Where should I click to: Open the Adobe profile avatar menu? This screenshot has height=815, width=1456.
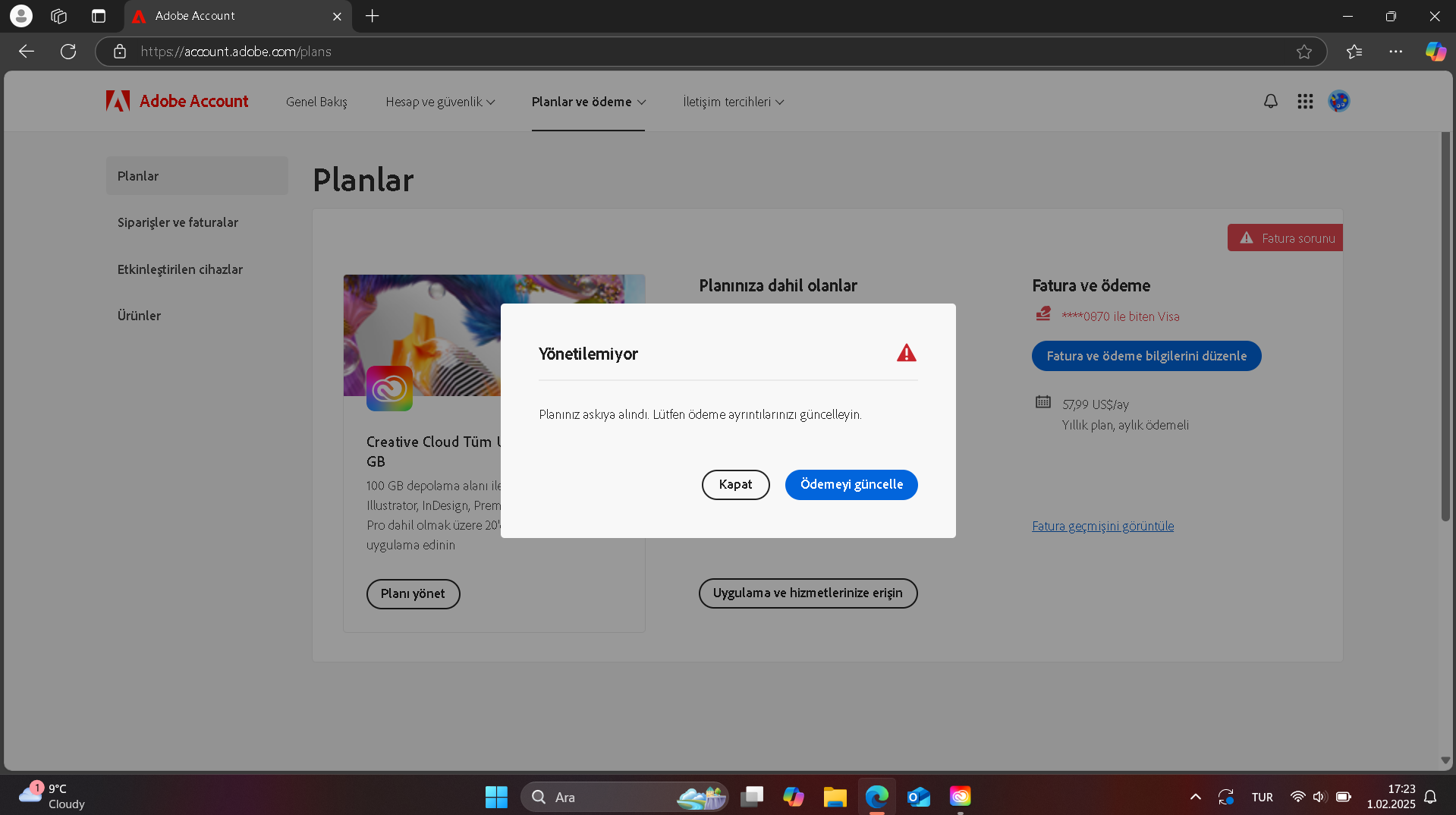click(1339, 101)
